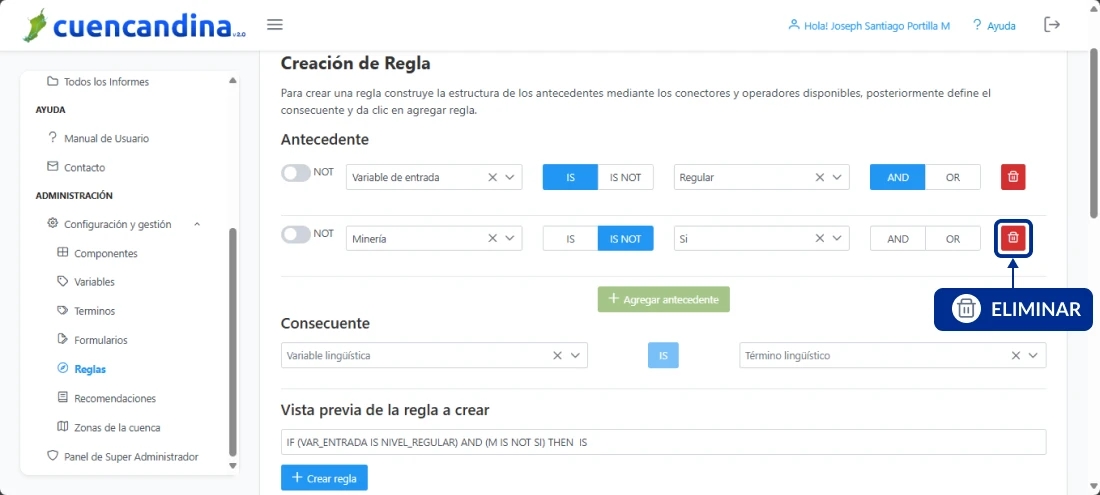Open Ayuda help in the header

(993, 26)
